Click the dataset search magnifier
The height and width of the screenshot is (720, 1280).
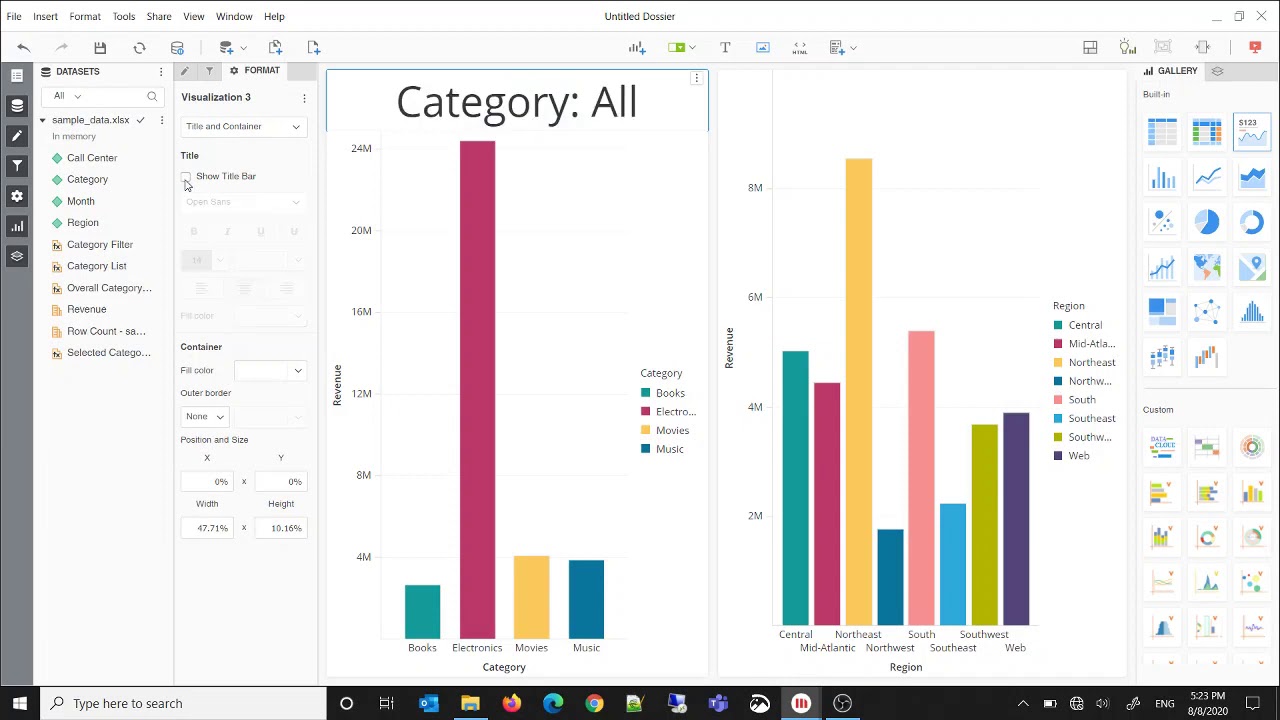pyautogui.click(x=152, y=96)
